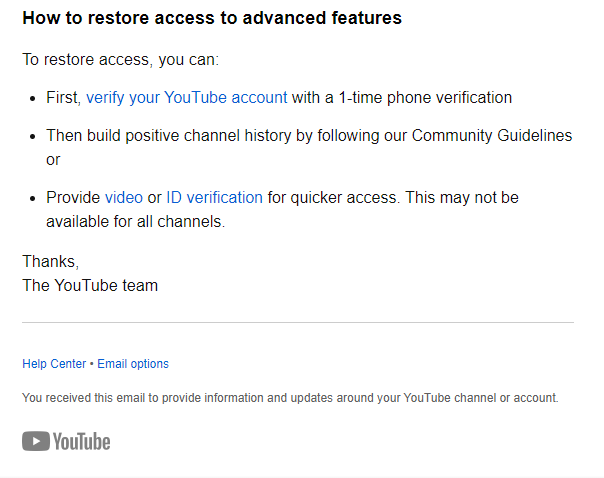
Task: Click the gray YouTube play button icon
Action: [36, 441]
